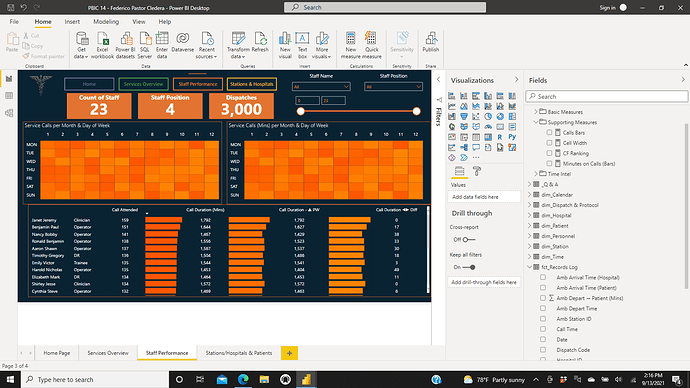Open the Format paint-roller tab
Image resolution: width=690 pixels, height=388 pixels.
coord(477,171)
